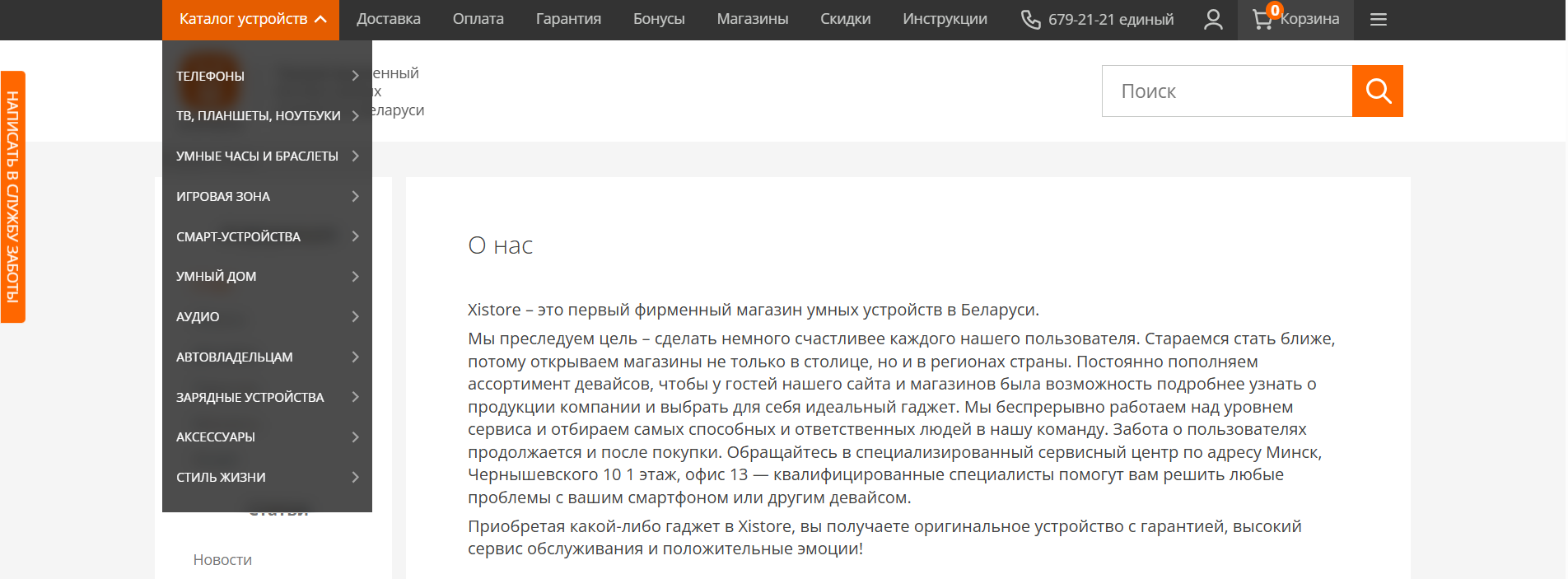Select АКСЕССУАРЫ category
The height and width of the screenshot is (579, 1568).
(216, 437)
